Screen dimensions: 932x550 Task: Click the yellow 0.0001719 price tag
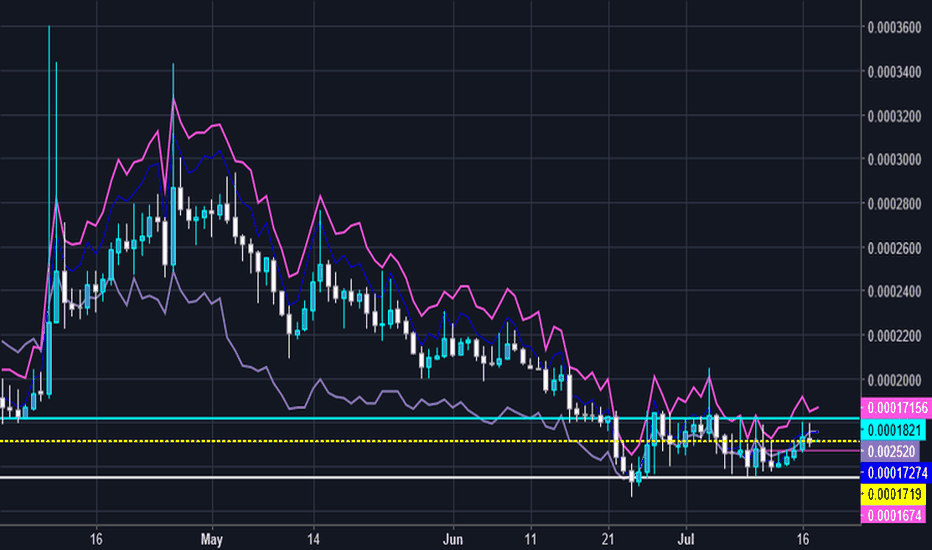[x=893, y=494]
